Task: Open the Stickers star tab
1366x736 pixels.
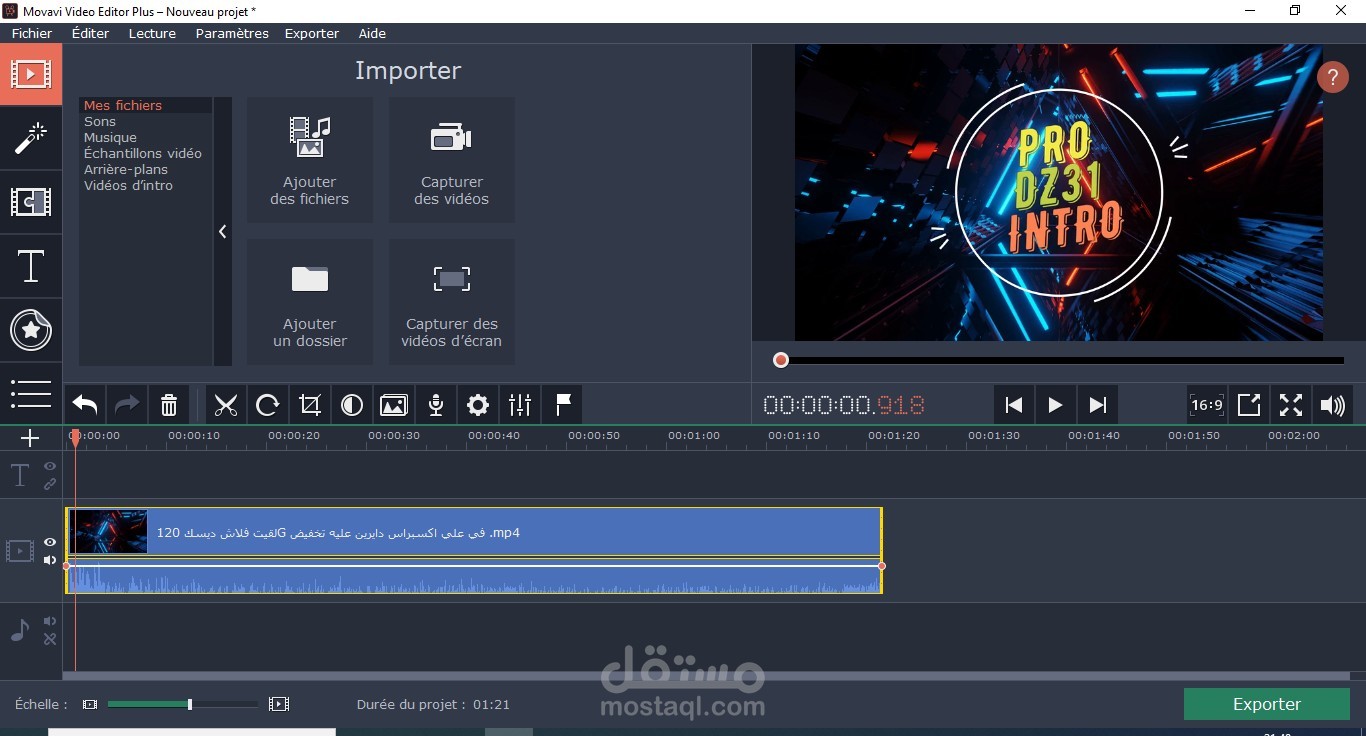Action: [31, 330]
